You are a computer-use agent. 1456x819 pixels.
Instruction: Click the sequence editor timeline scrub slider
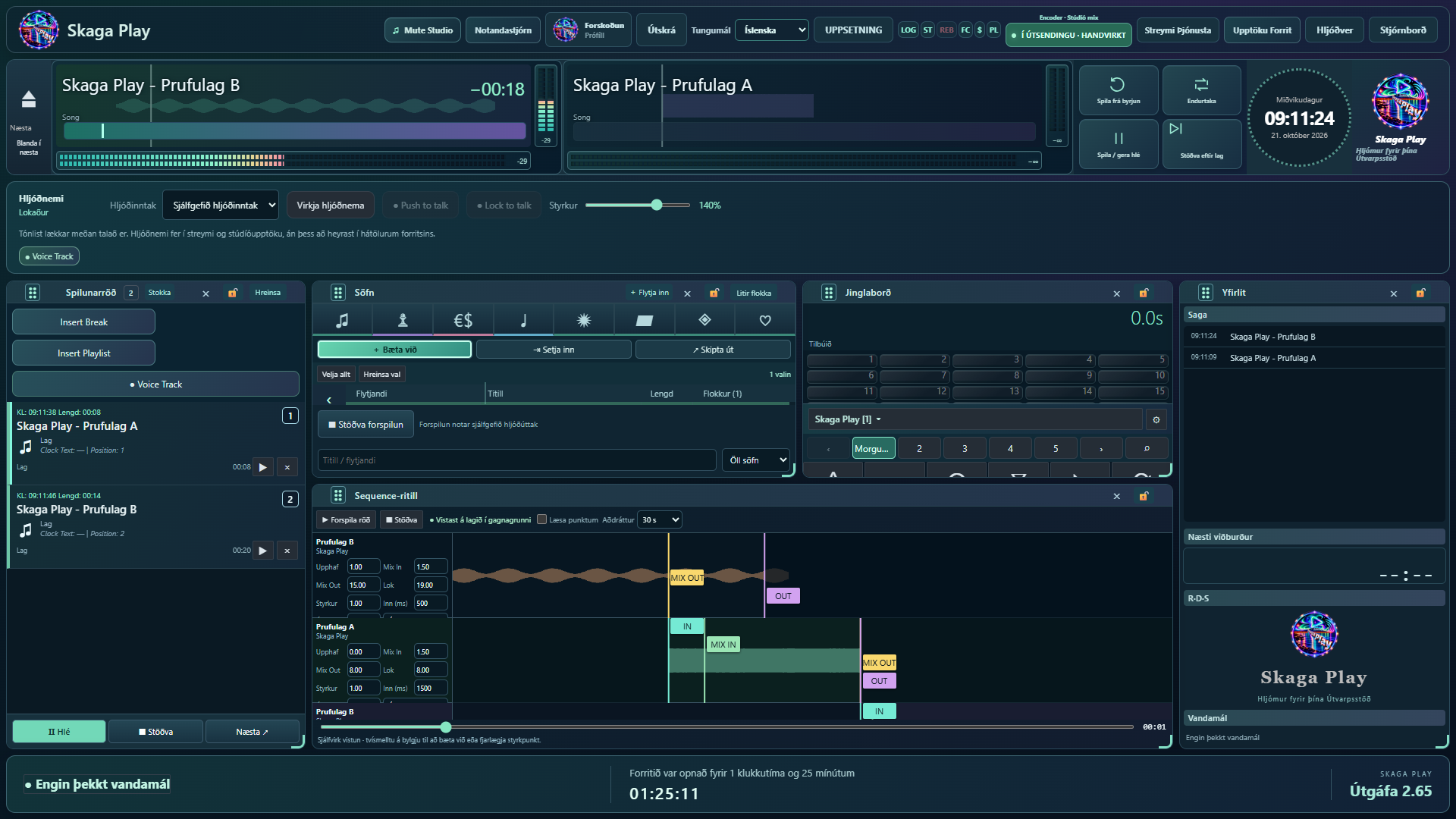point(726,726)
